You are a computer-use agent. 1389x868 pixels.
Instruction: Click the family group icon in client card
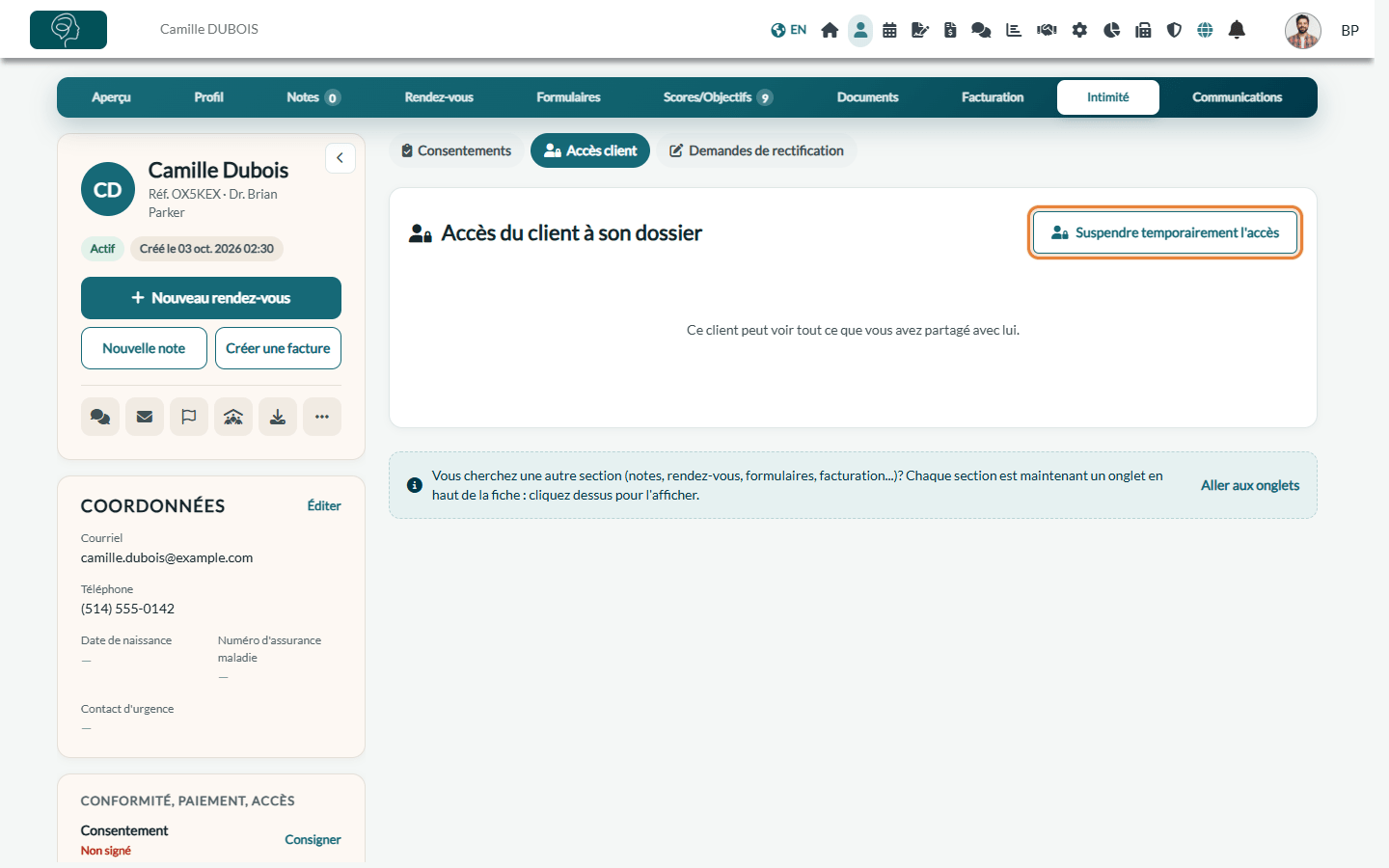(233, 417)
